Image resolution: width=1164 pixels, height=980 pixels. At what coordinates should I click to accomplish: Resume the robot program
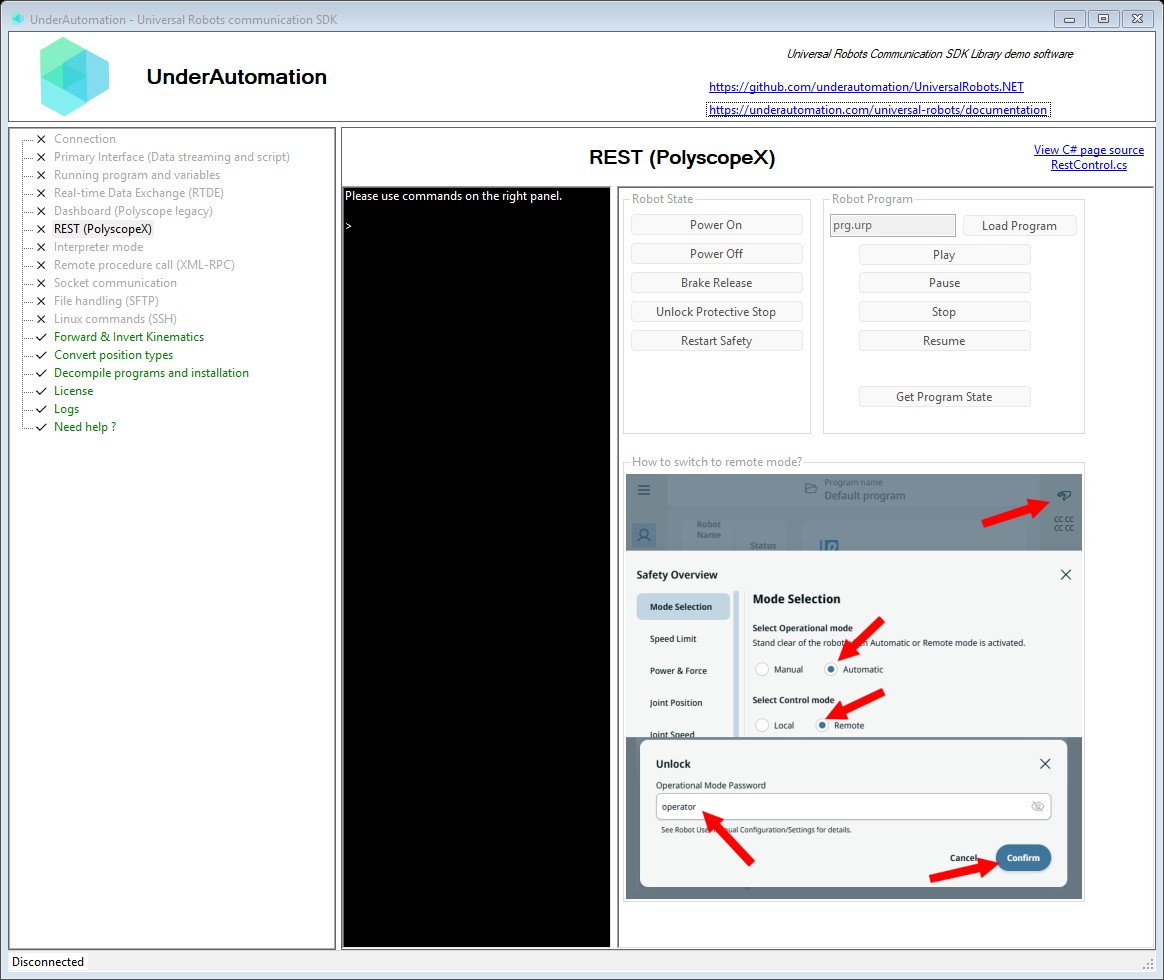coord(944,341)
